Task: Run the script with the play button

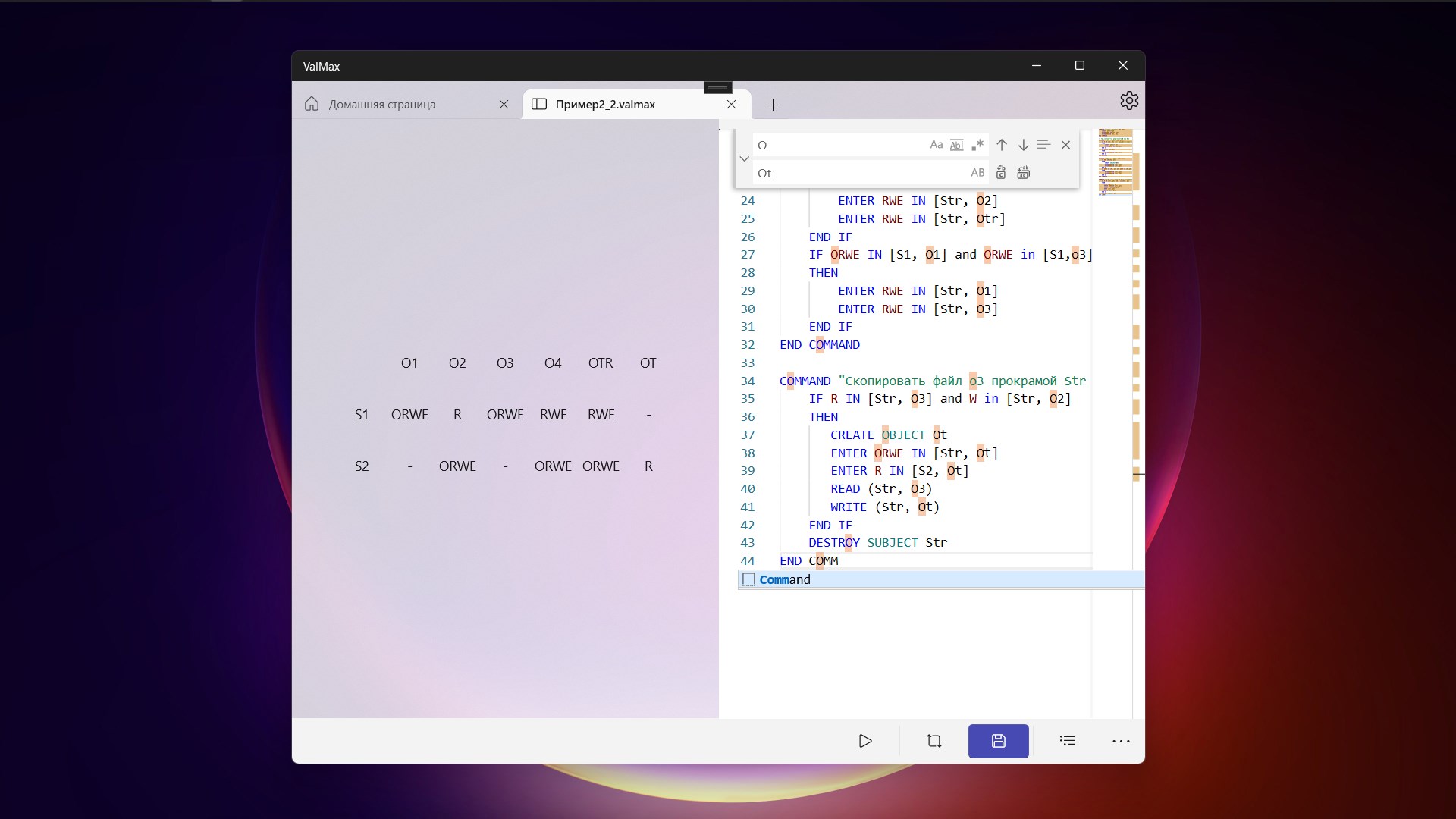Action: (x=865, y=741)
